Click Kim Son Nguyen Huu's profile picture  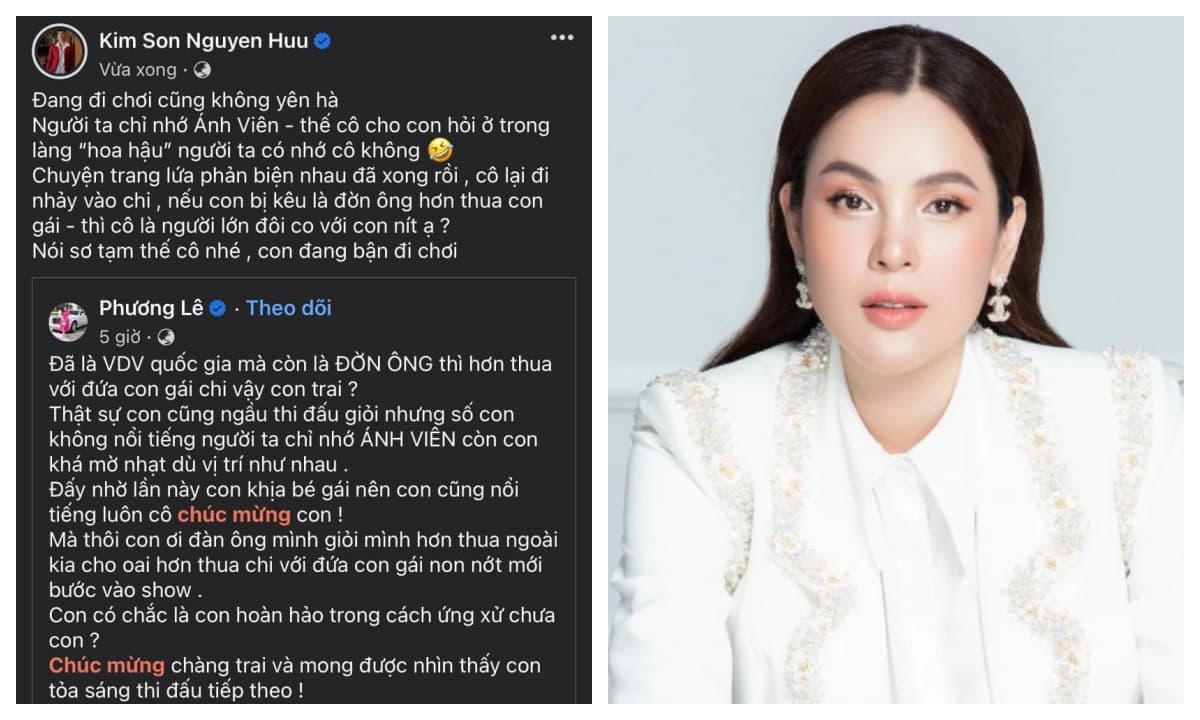pos(61,50)
